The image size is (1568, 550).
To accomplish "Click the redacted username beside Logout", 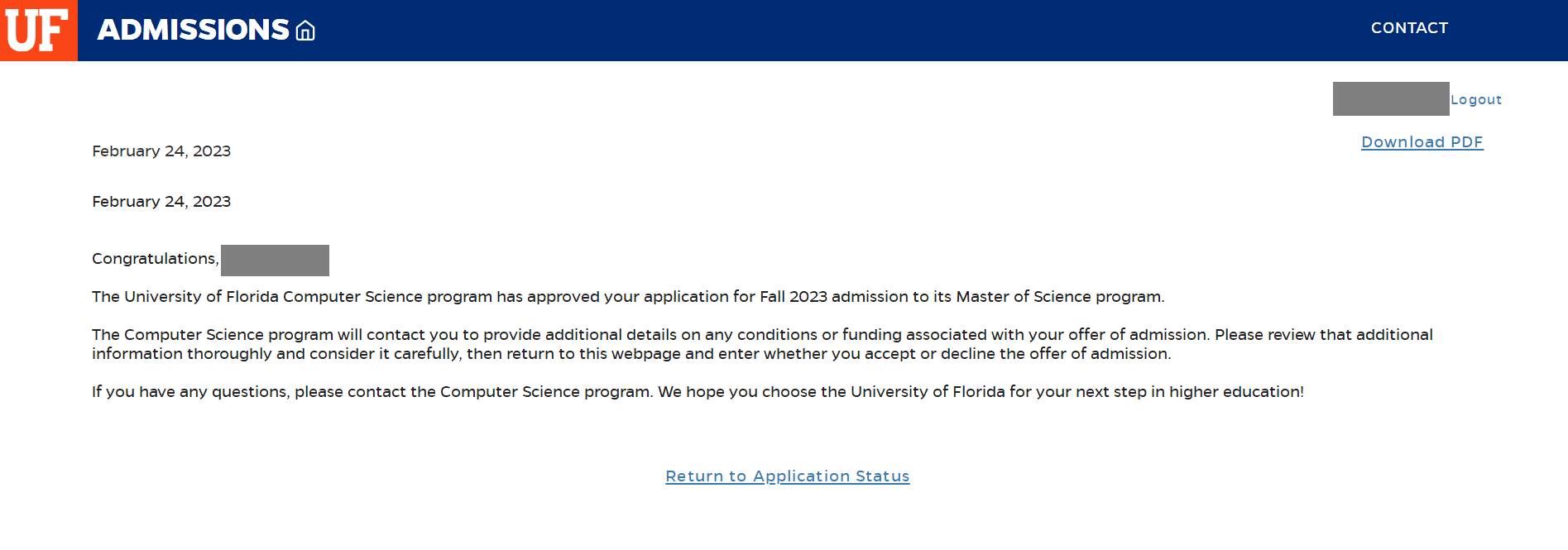I will (x=1390, y=98).
